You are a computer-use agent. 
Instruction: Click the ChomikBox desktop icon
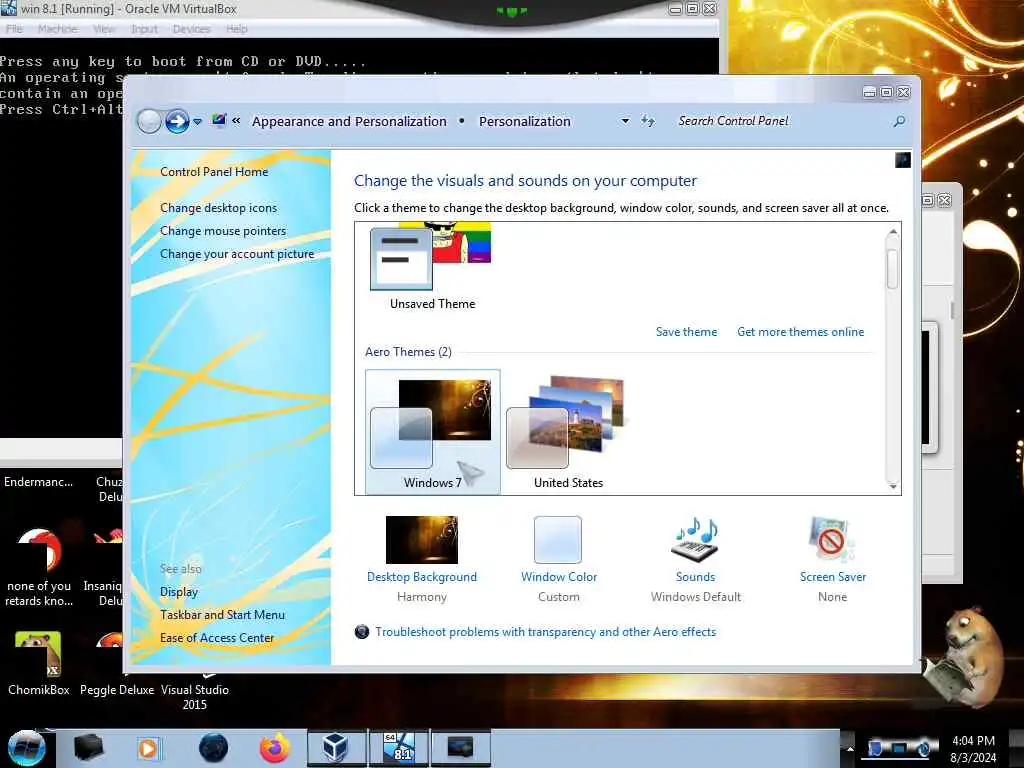[39, 654]
